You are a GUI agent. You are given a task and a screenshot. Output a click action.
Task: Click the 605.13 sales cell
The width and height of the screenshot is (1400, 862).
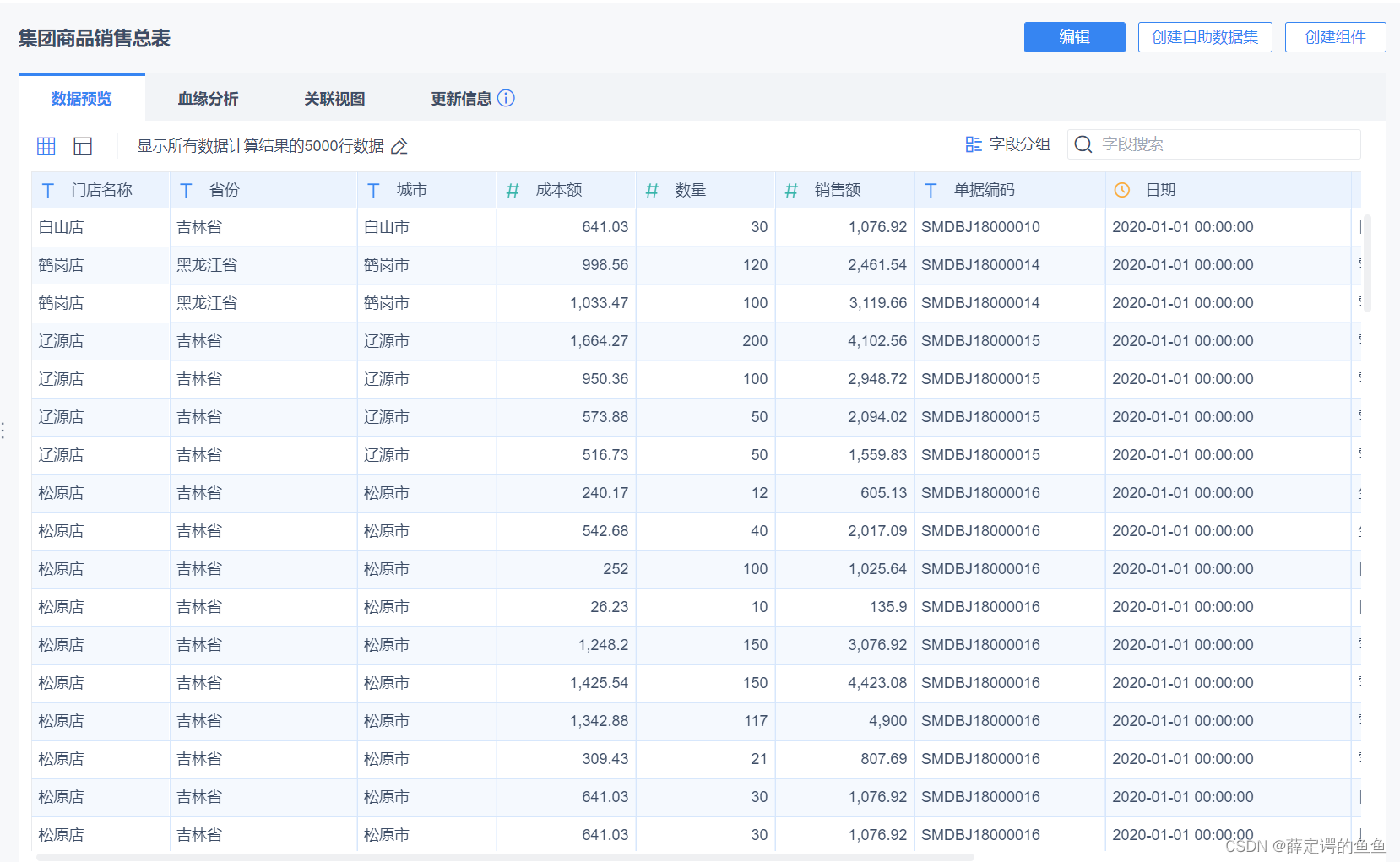coord(844,493)
